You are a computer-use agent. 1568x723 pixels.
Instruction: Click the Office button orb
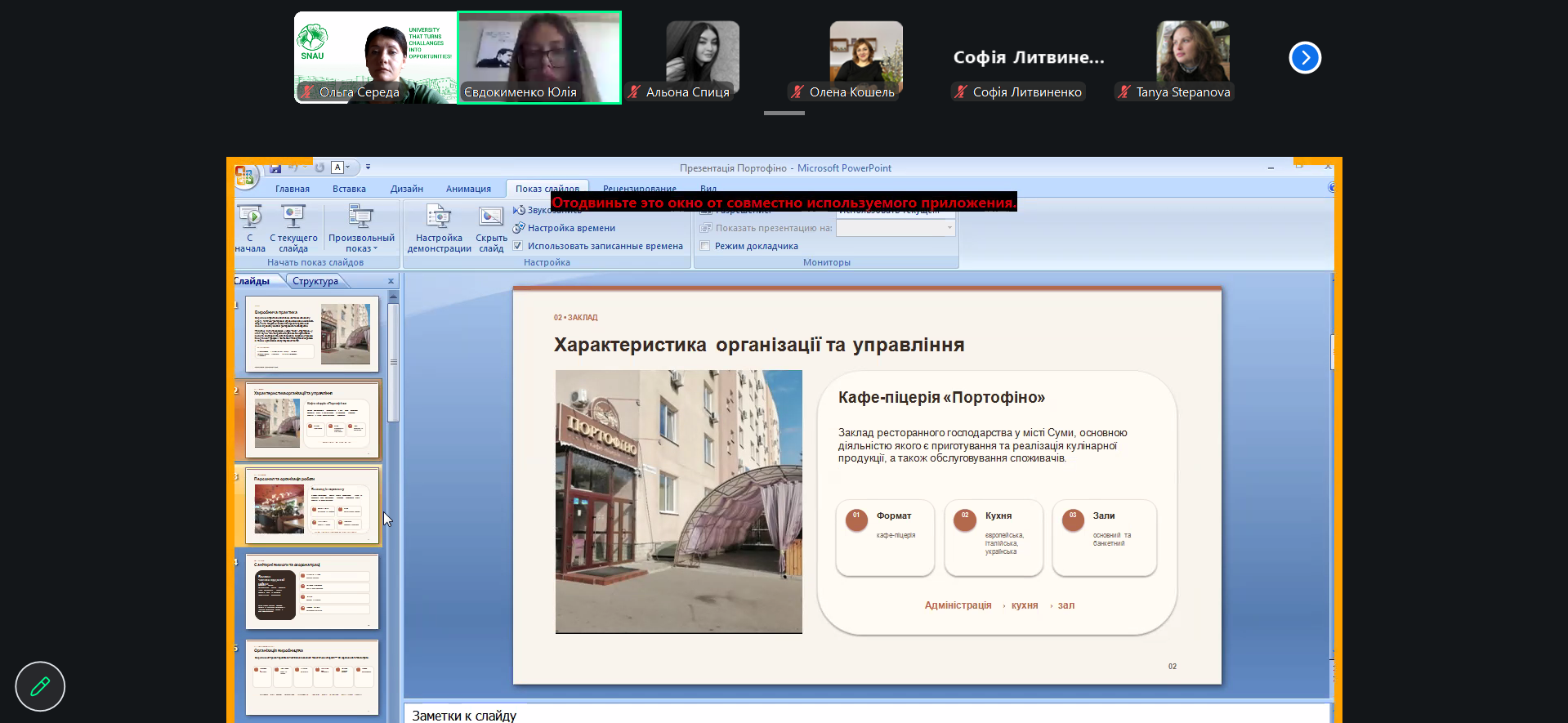coord(244,175)
